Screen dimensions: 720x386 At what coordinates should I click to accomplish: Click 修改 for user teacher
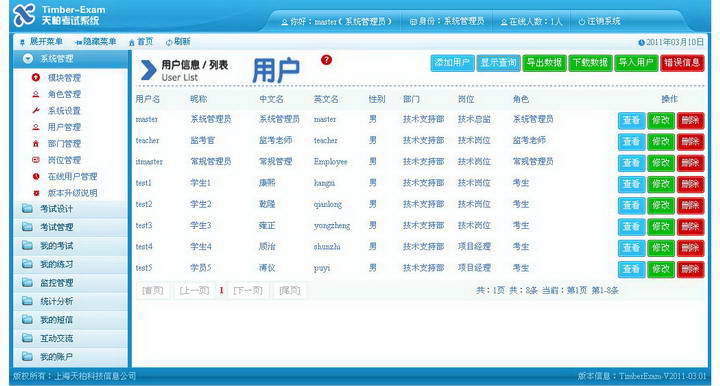point(661,141)
